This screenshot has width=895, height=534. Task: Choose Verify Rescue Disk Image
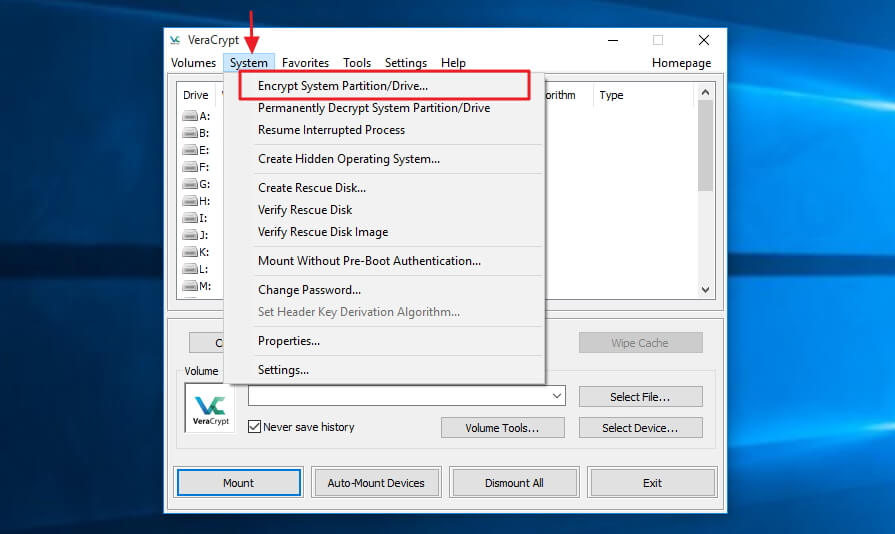tap(385, 232)
